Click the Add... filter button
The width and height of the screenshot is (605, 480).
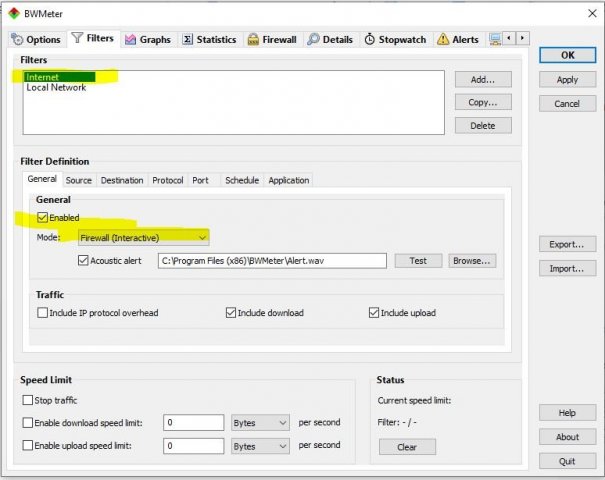click(483, 79)
